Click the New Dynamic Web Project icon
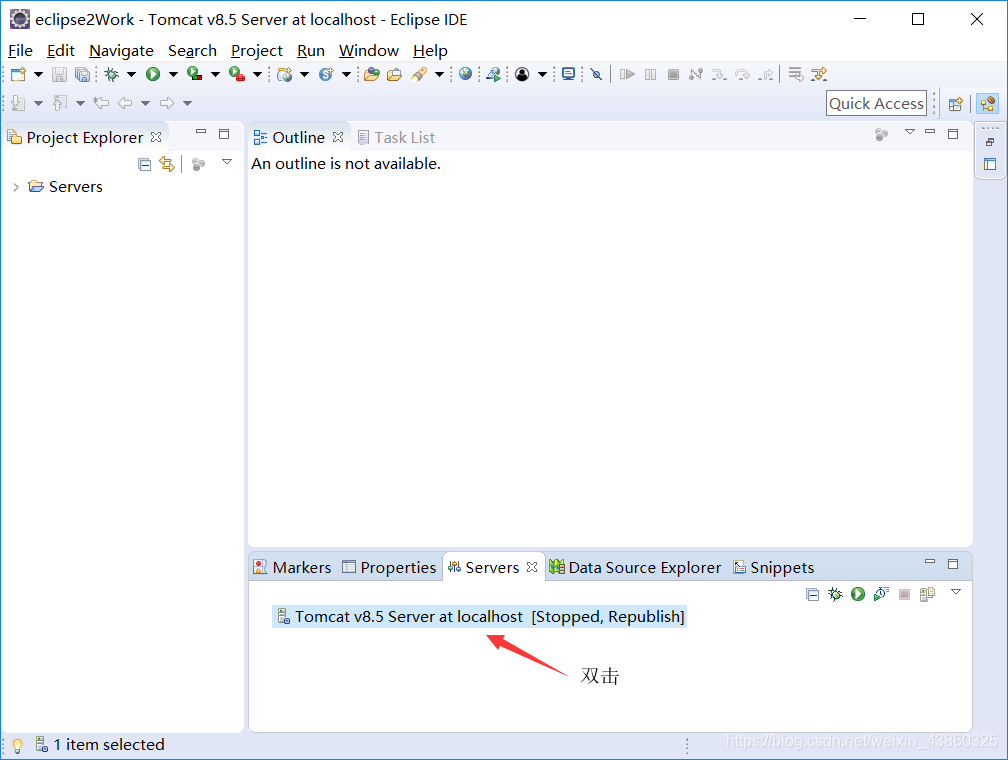1008x760 pixels. tap(284, 75)
